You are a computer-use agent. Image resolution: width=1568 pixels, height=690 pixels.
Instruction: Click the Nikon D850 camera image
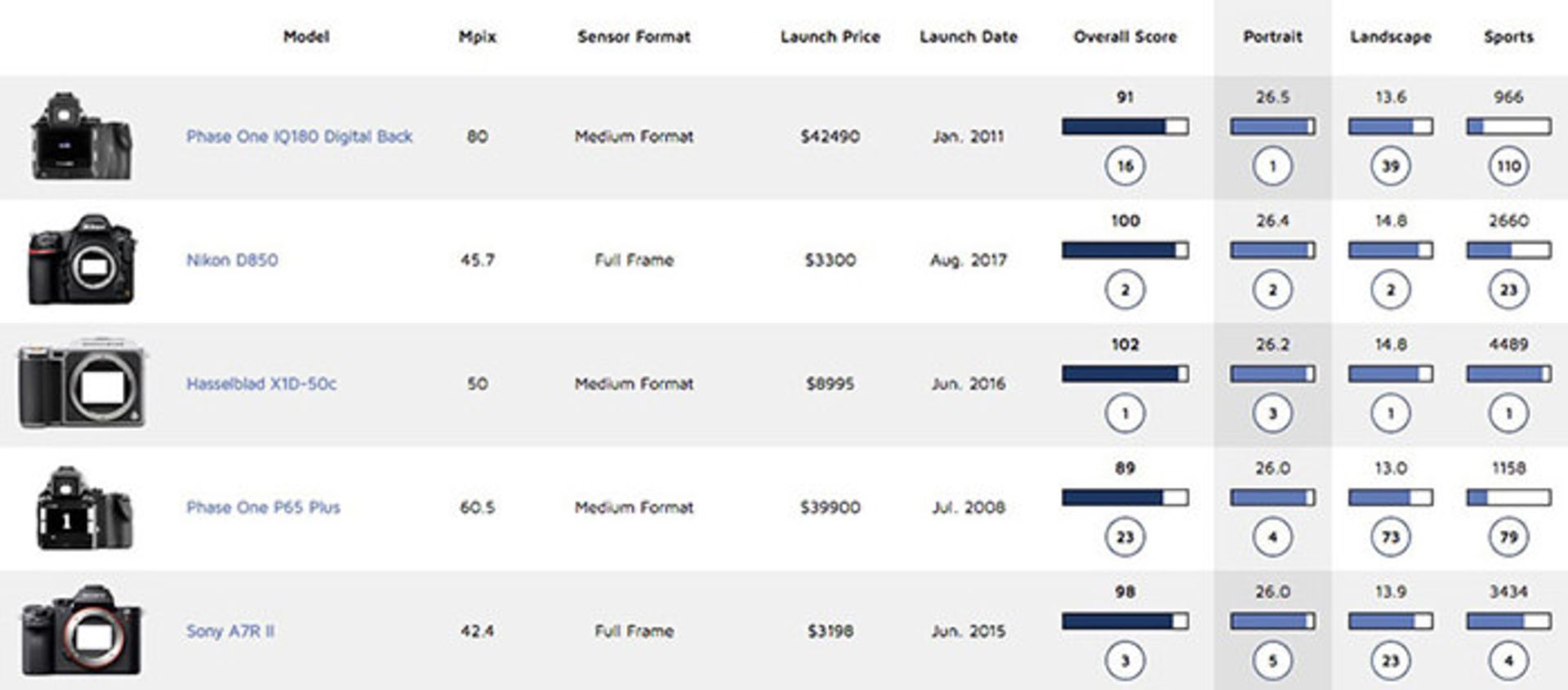pyautogui.click(x=82, y=260)
